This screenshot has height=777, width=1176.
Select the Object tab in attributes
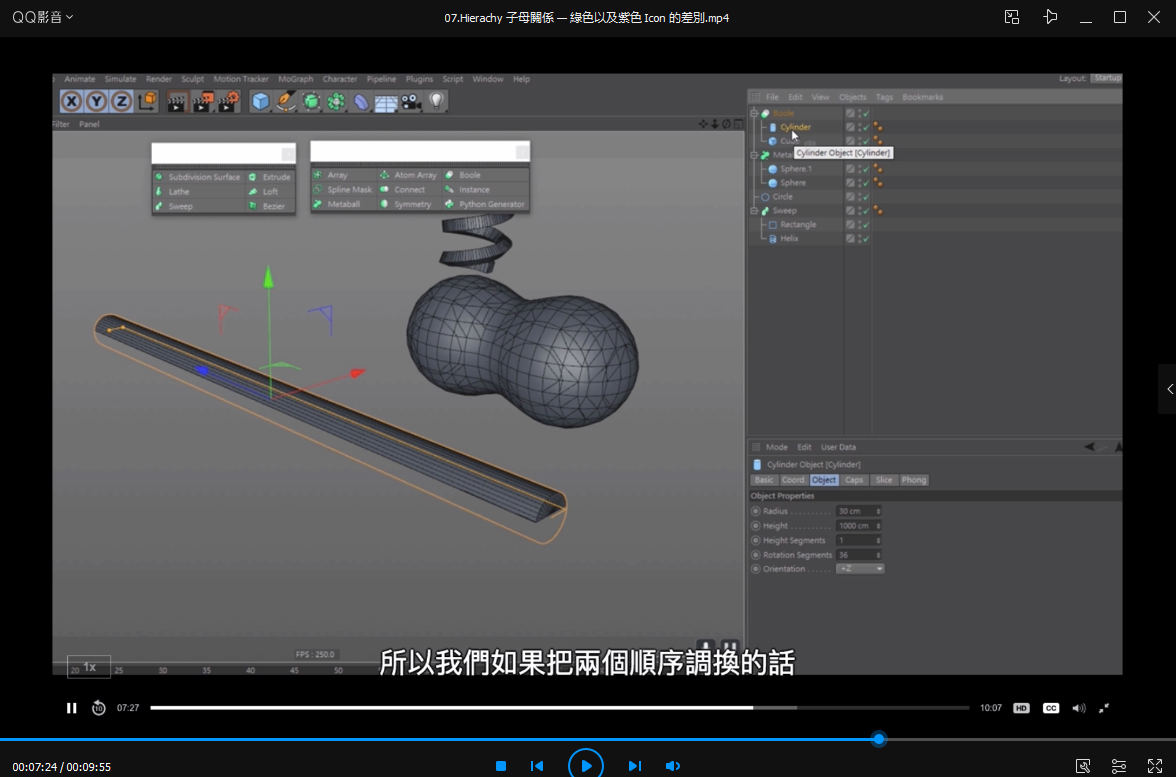click(x=824, y=480)
